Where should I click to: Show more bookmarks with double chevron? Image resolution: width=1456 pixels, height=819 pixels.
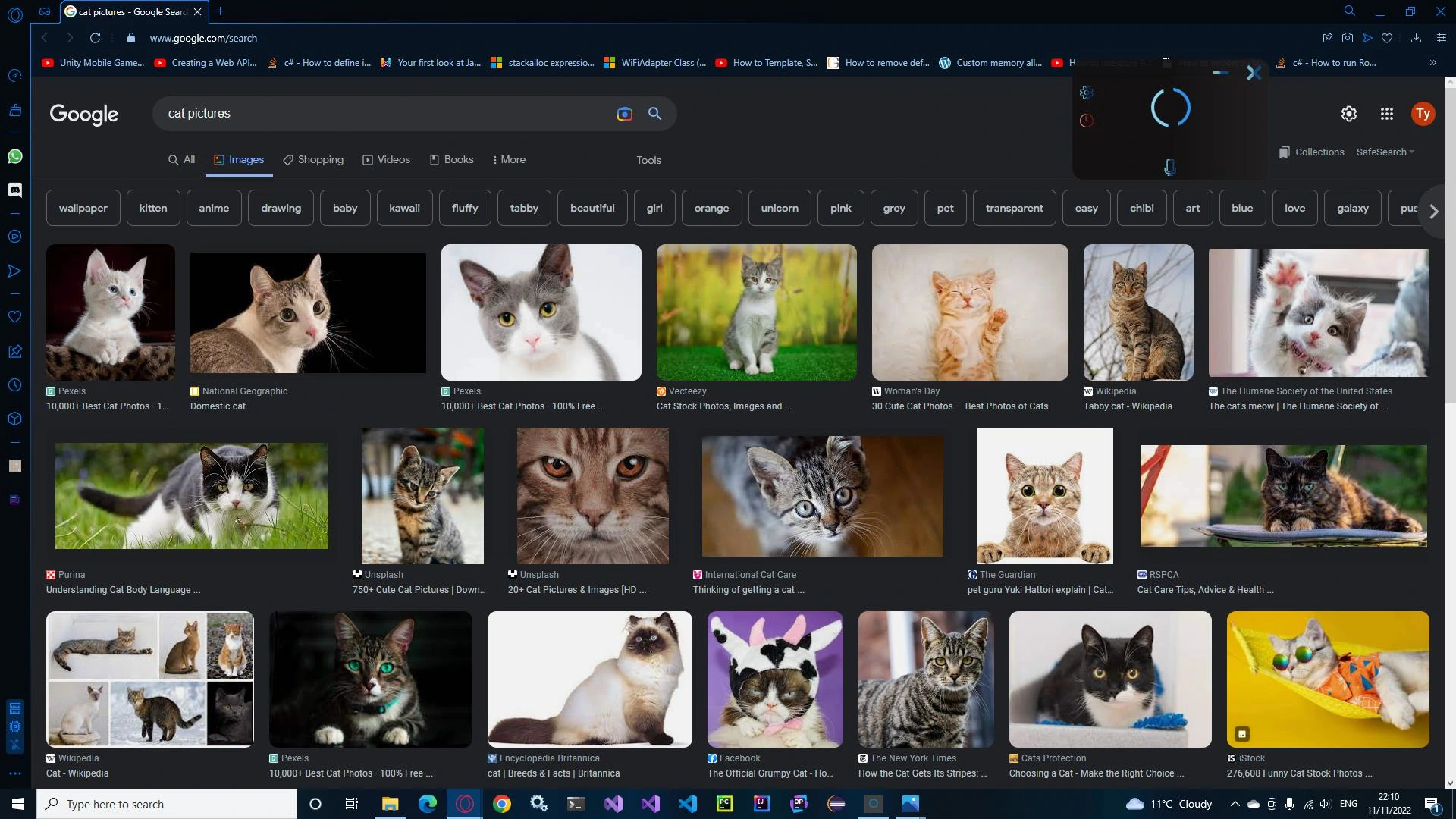pos(1432,63)
